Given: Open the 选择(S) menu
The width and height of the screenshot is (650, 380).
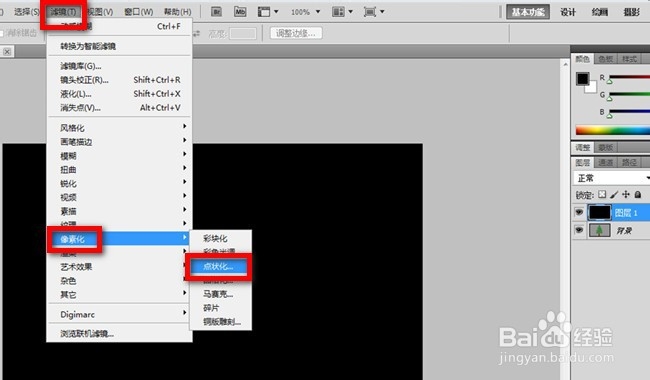Looking at the screenshot, I should pos(27,12).
